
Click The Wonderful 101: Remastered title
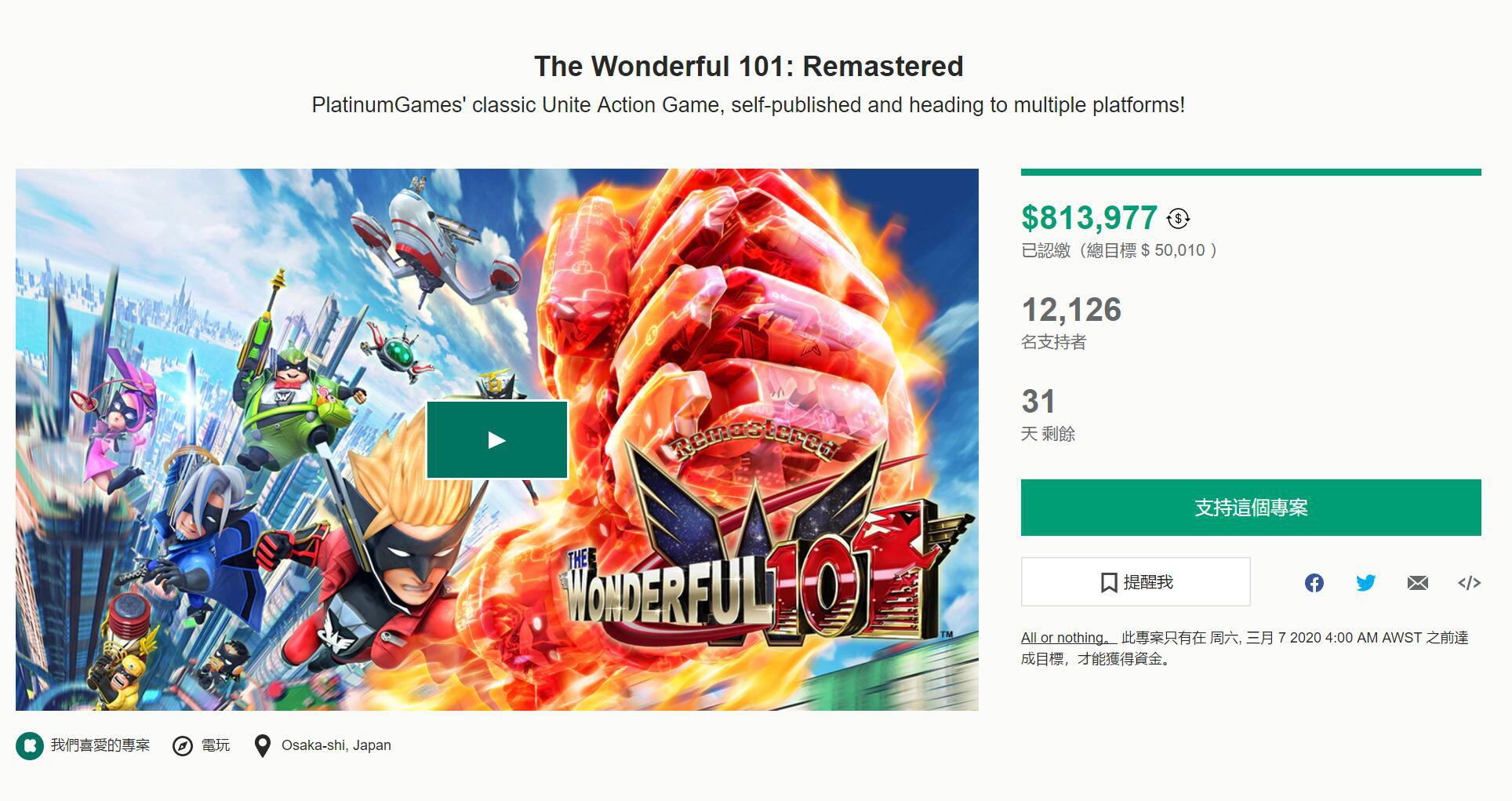coord(748,67)
